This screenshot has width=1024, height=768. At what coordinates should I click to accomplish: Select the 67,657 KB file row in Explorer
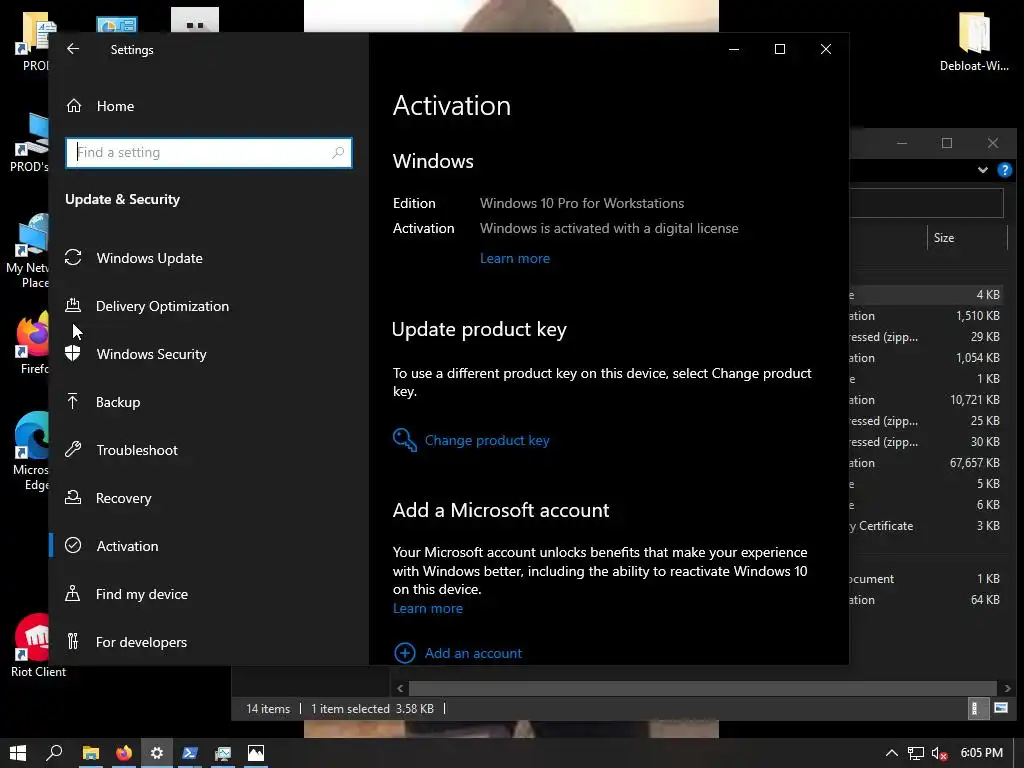point(926,463)
